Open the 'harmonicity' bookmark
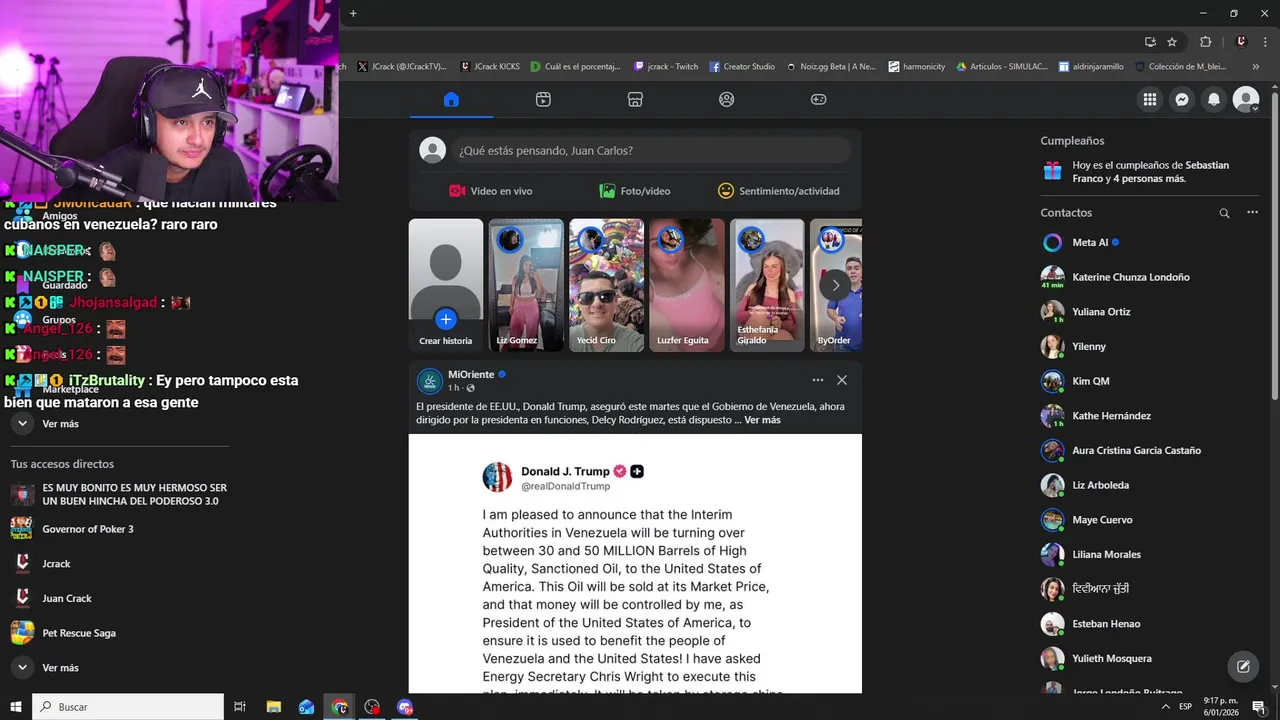This screenshot has height=720, width=1280. click(x=916, y=67)
